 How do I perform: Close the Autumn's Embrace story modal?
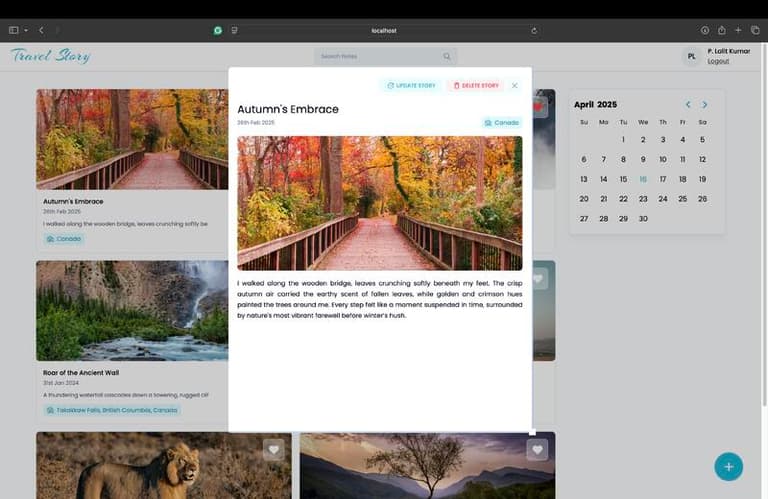[x=515, y=86]
